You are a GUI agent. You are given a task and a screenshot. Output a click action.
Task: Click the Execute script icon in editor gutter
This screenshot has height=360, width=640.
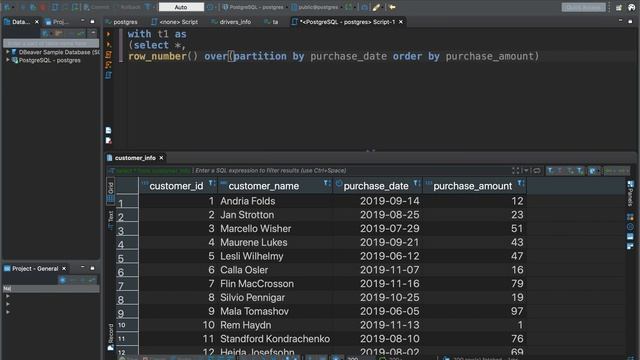click(x=109, y=54)
